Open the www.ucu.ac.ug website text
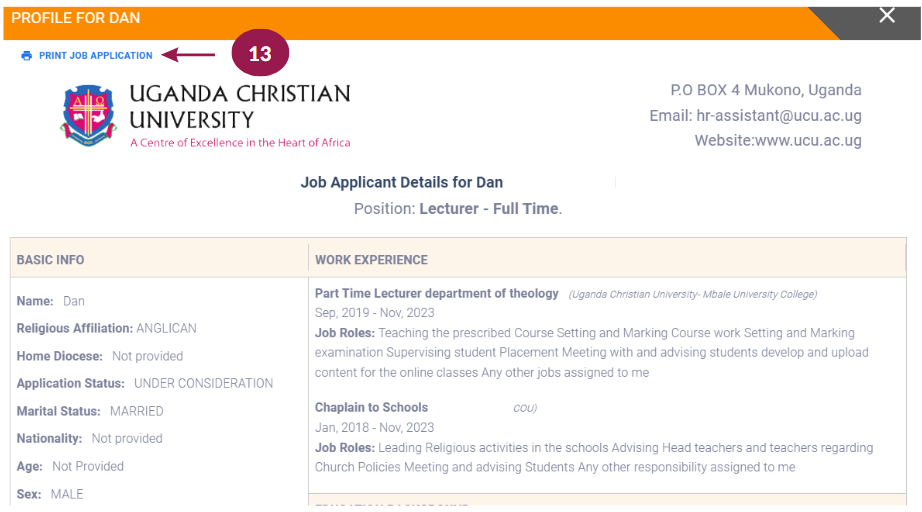 coord(808,141)
